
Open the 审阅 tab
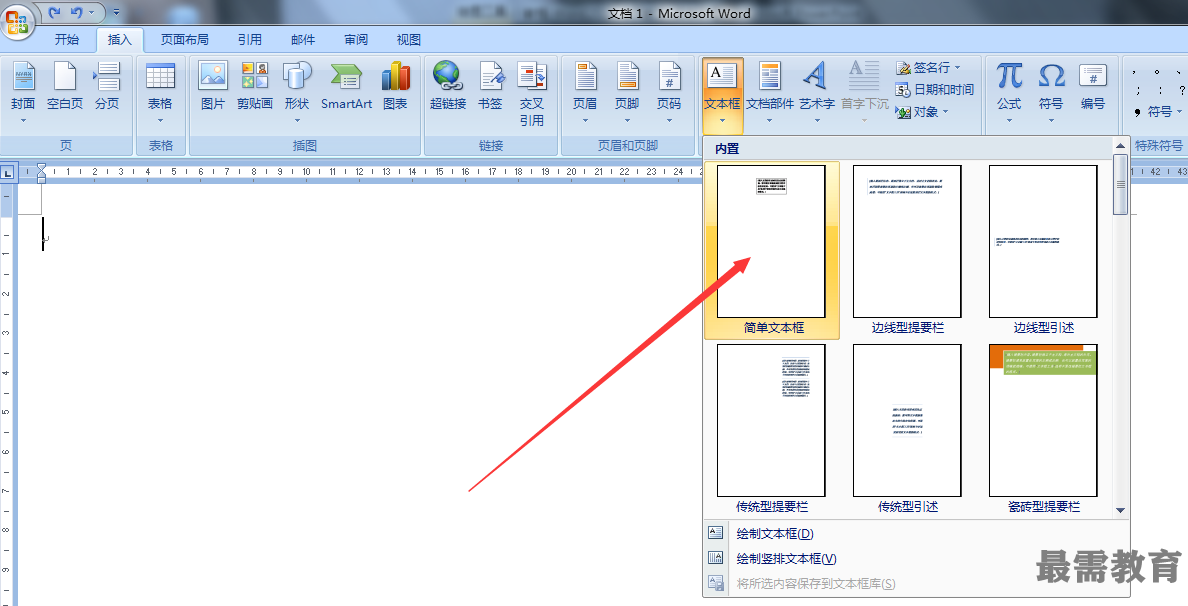coord(355,39)
